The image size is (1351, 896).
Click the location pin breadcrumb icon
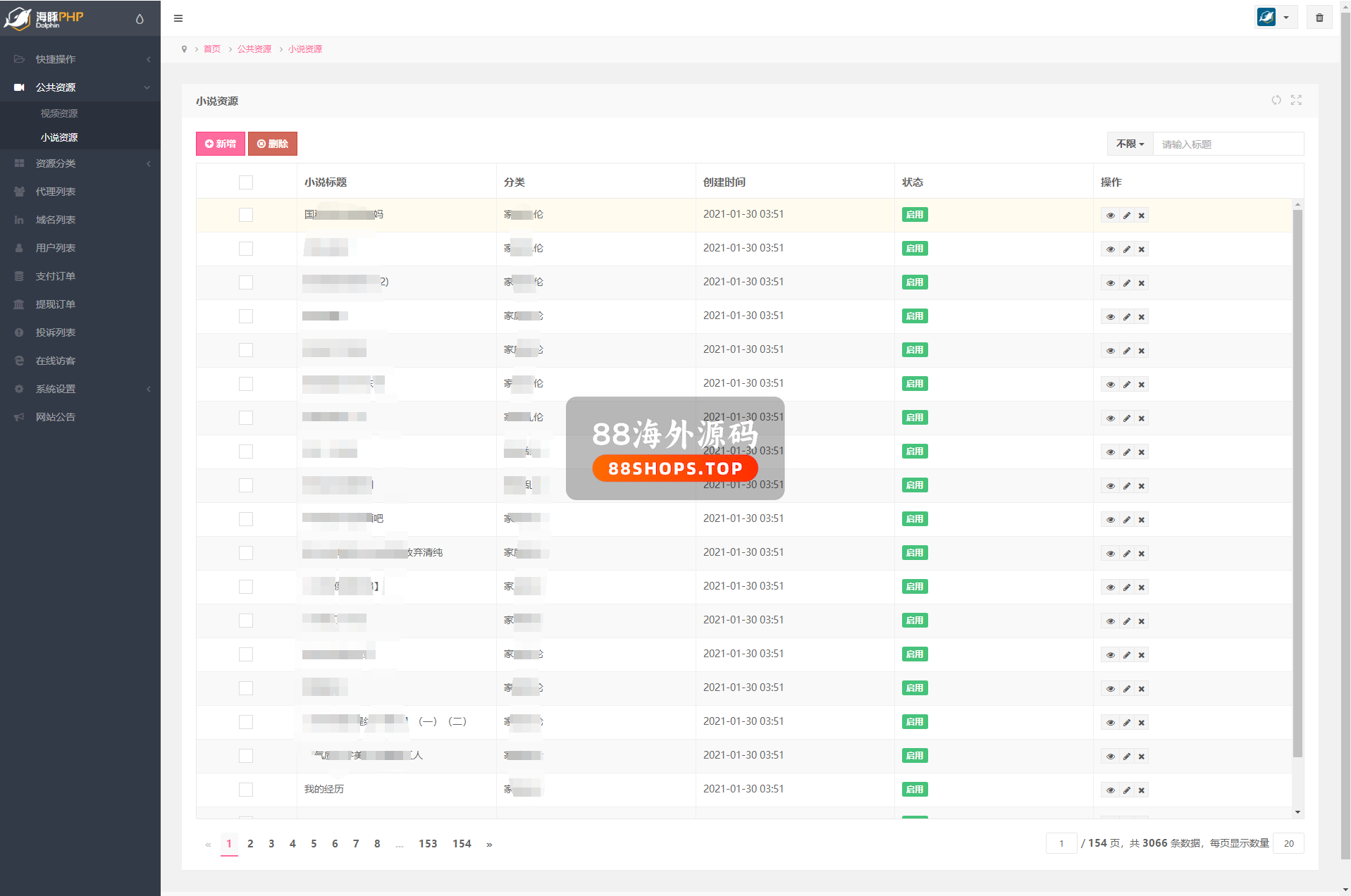click(x=185, y=49)
